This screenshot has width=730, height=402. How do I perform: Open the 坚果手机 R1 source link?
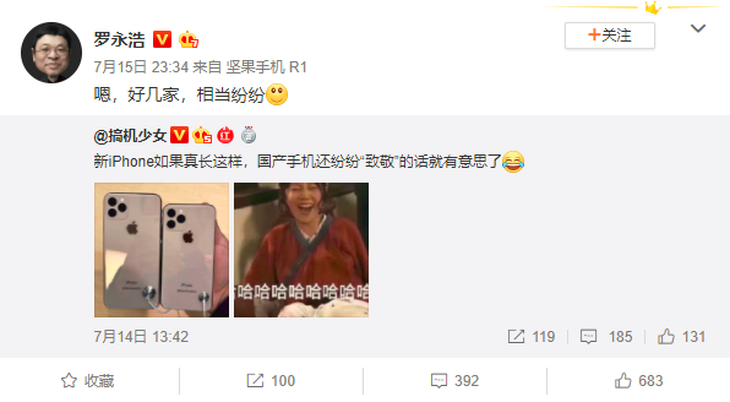266,67
